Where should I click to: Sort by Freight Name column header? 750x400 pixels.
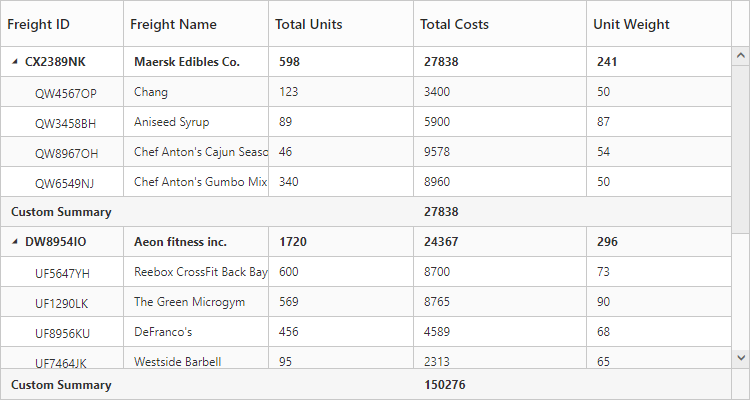(x=173, y=24)
